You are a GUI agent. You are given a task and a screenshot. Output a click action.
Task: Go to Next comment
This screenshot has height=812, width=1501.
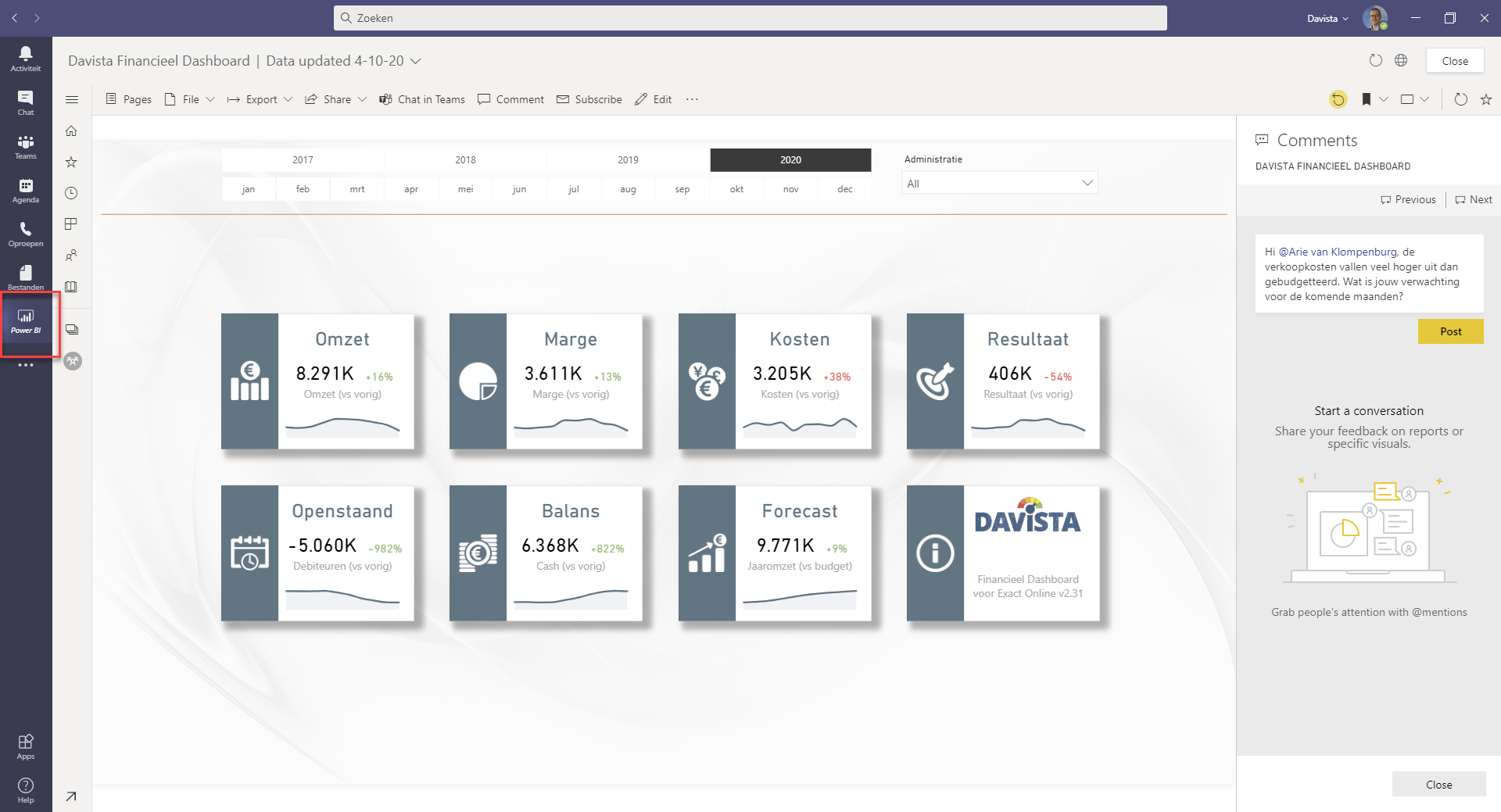[1474, 200]
